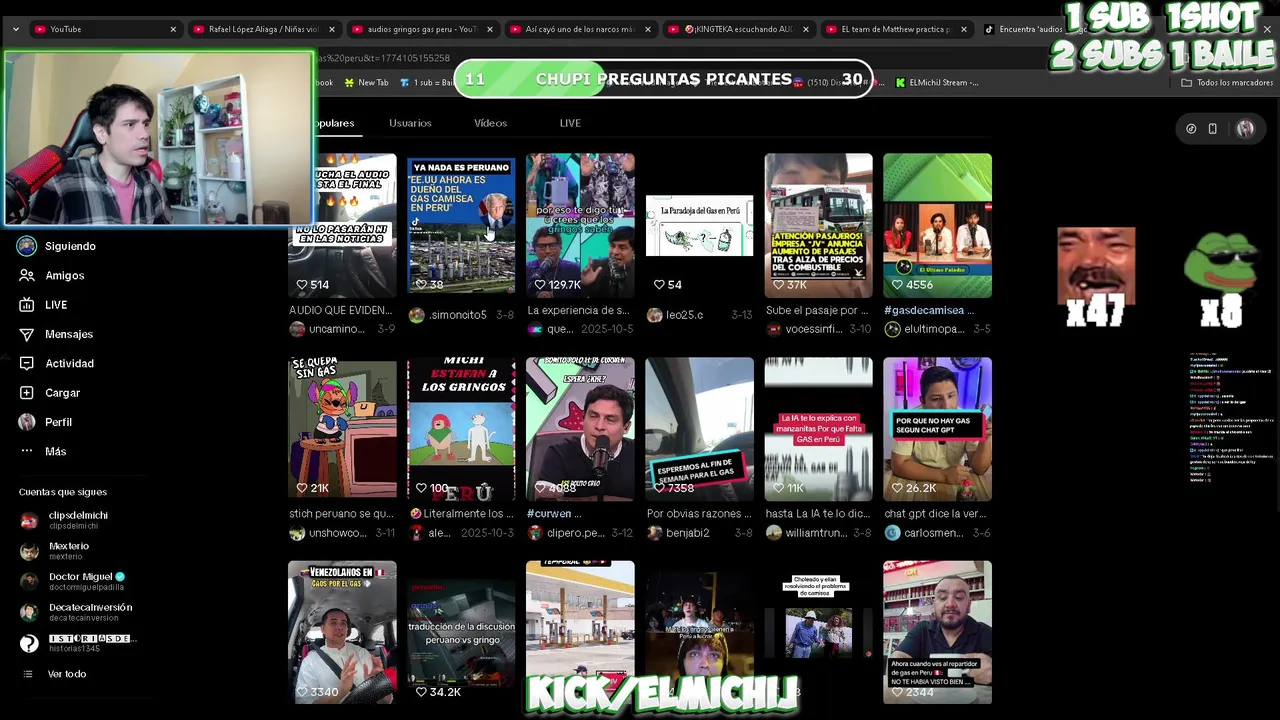Open carlosmen... user link

(x=923, y=533)
